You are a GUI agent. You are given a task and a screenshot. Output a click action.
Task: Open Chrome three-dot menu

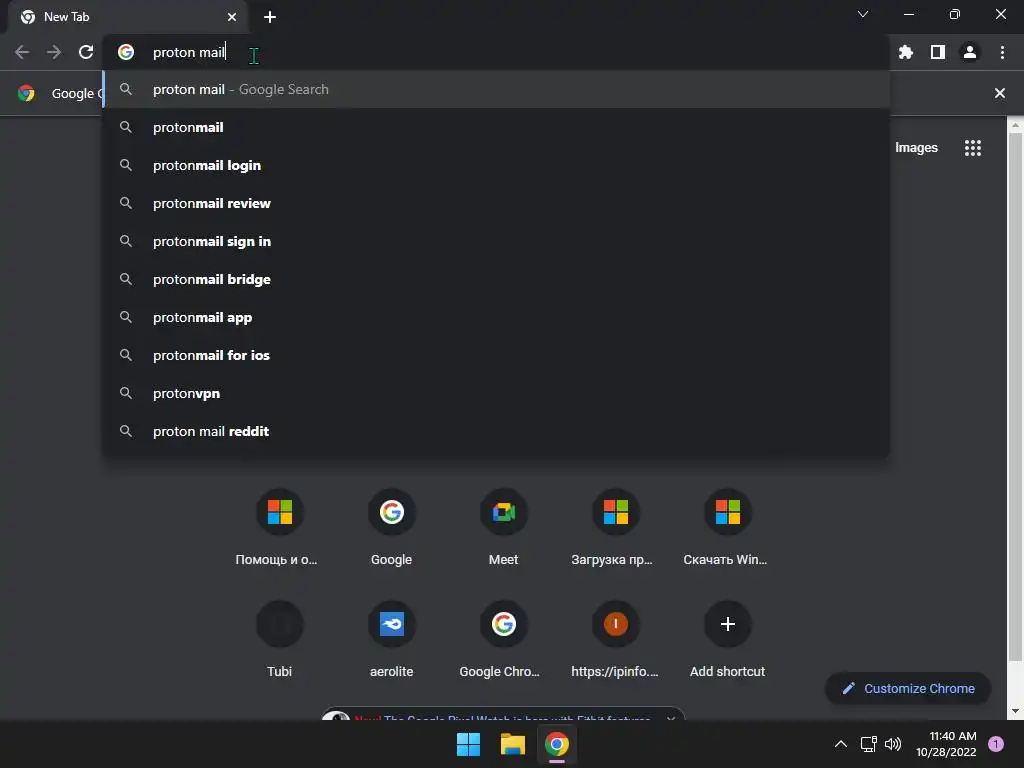click(x=1002, y=52)
